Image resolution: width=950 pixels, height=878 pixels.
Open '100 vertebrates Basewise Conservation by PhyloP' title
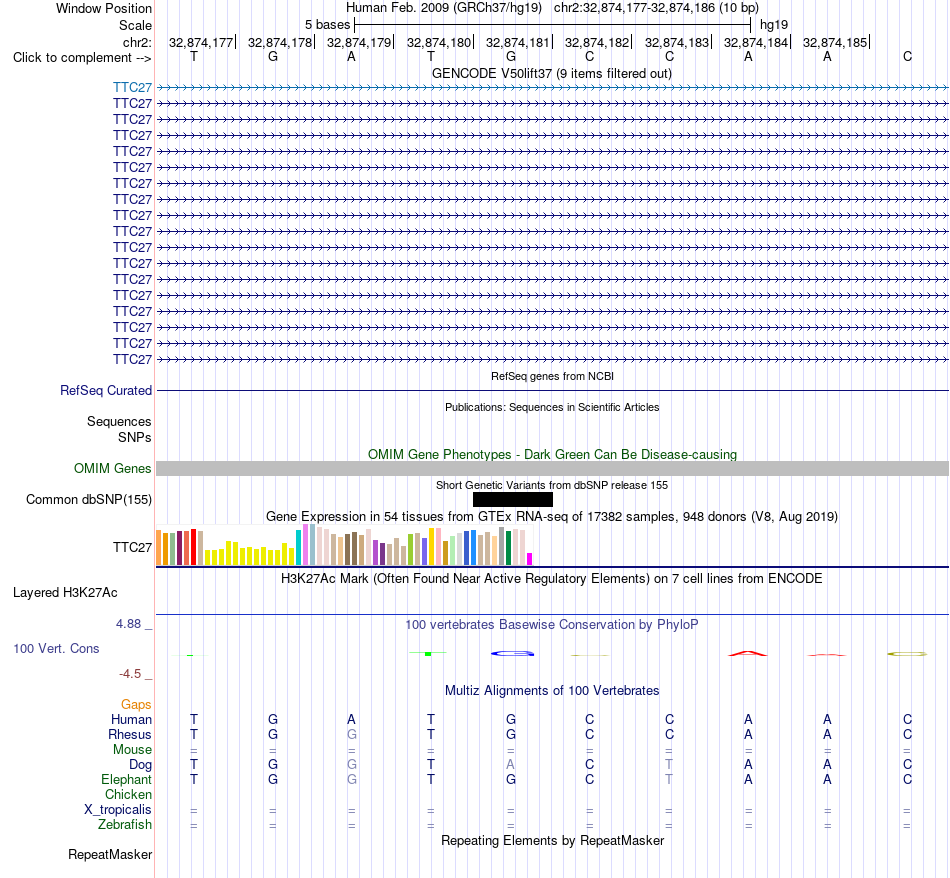[x=552, y=624]
